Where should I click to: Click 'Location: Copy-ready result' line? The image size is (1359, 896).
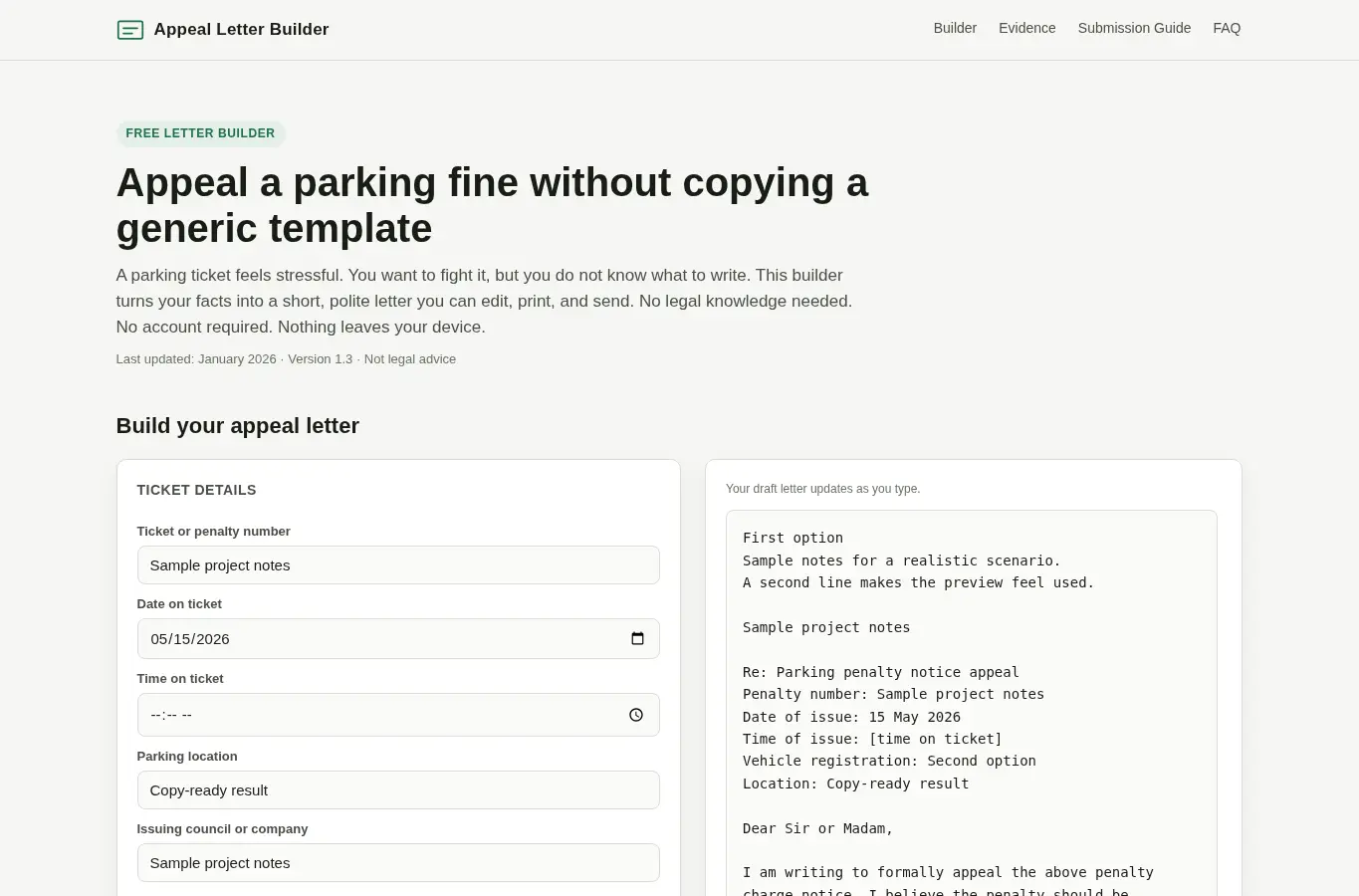point(855,784)
